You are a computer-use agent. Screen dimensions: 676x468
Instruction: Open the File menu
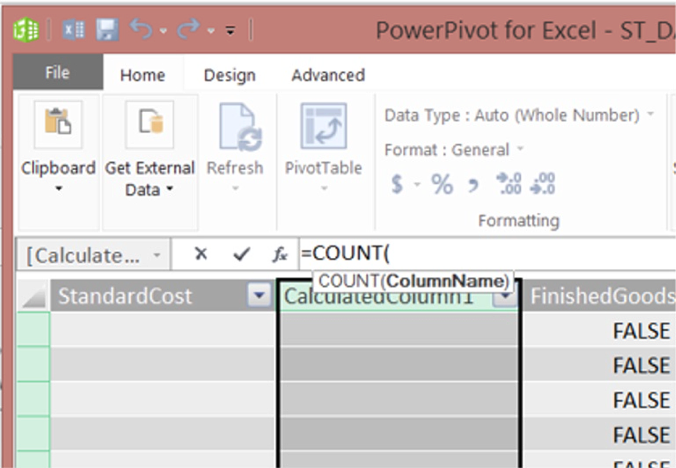tap(57, 73)
